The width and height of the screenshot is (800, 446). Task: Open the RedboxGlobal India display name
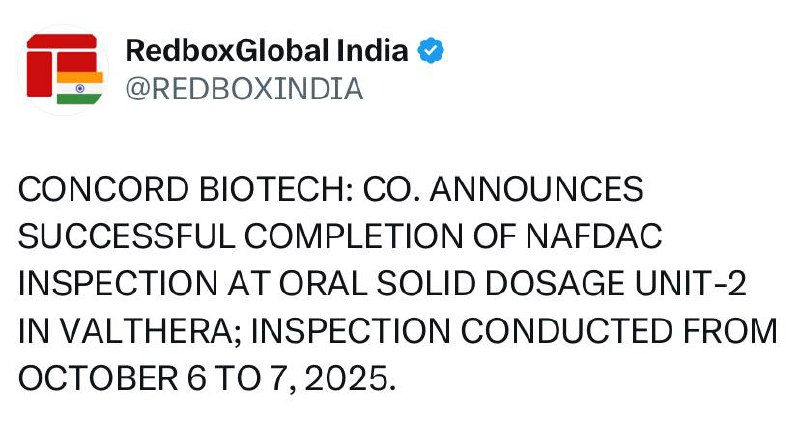click(267, 50)
